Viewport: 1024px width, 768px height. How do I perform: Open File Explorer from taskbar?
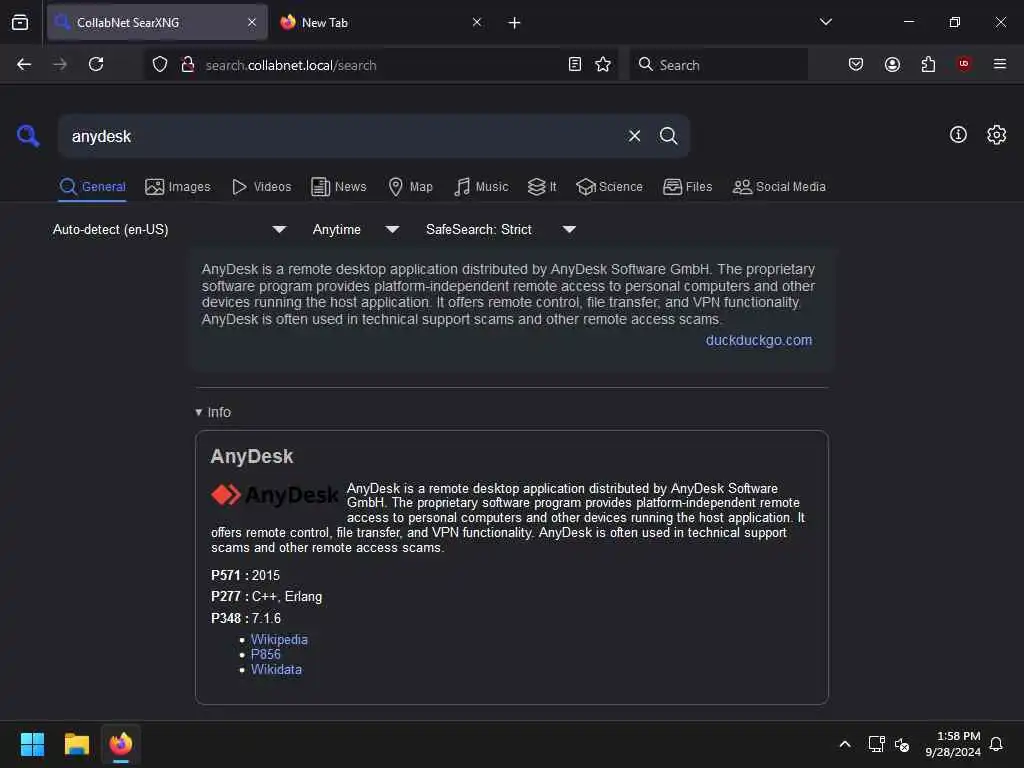click(76, 744)
